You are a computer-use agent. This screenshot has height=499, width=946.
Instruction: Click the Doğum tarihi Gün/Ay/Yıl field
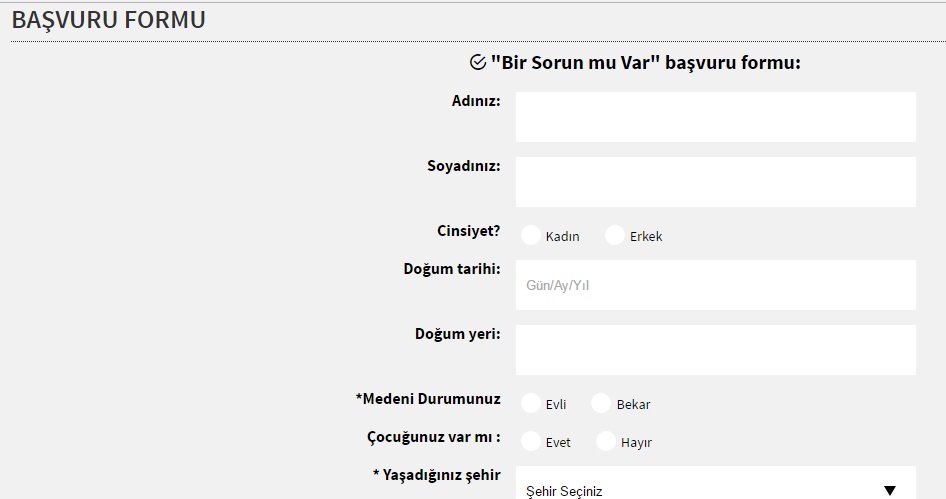[716, 285]
